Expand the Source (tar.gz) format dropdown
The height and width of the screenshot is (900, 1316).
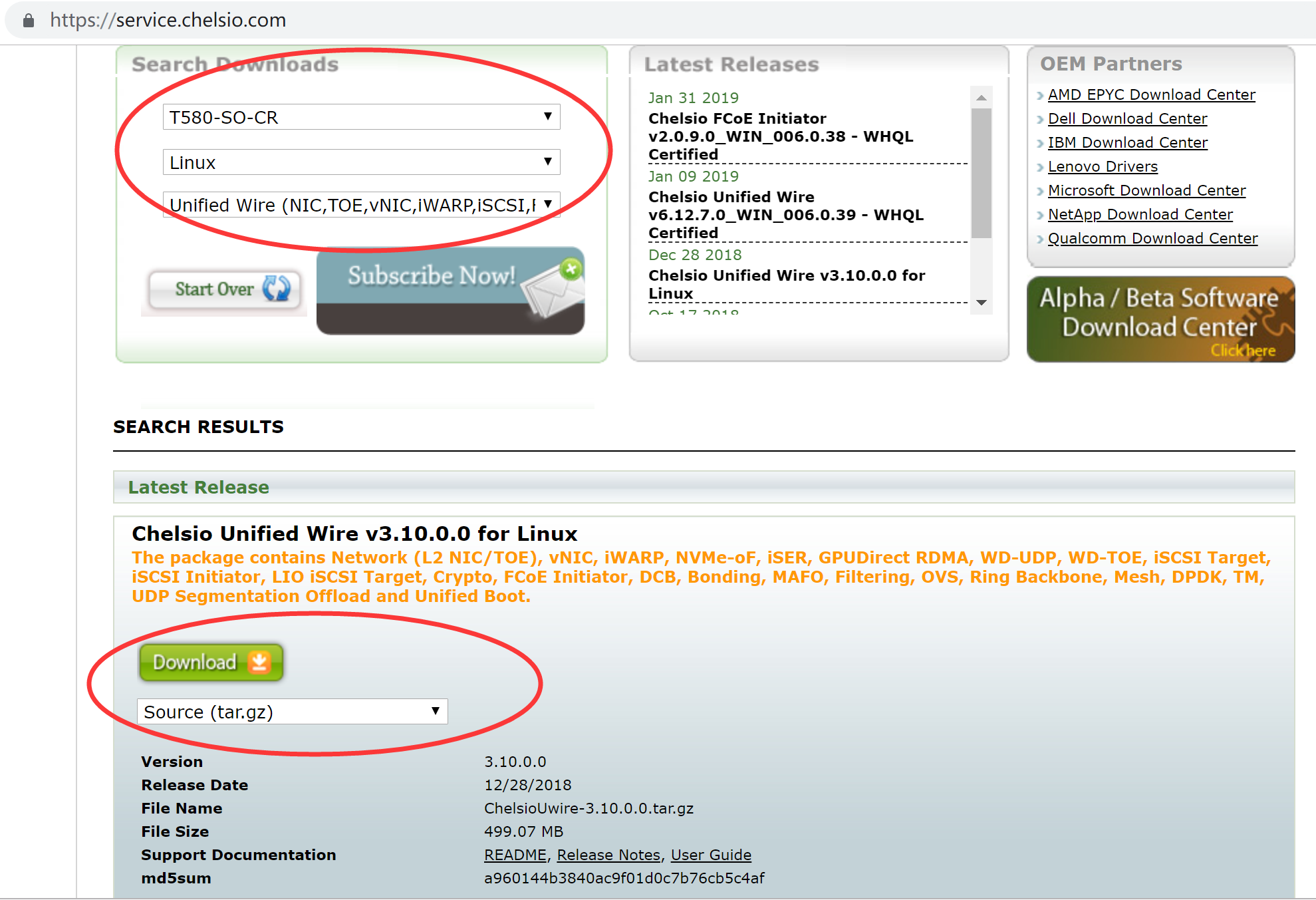click(x=292, y=712)
